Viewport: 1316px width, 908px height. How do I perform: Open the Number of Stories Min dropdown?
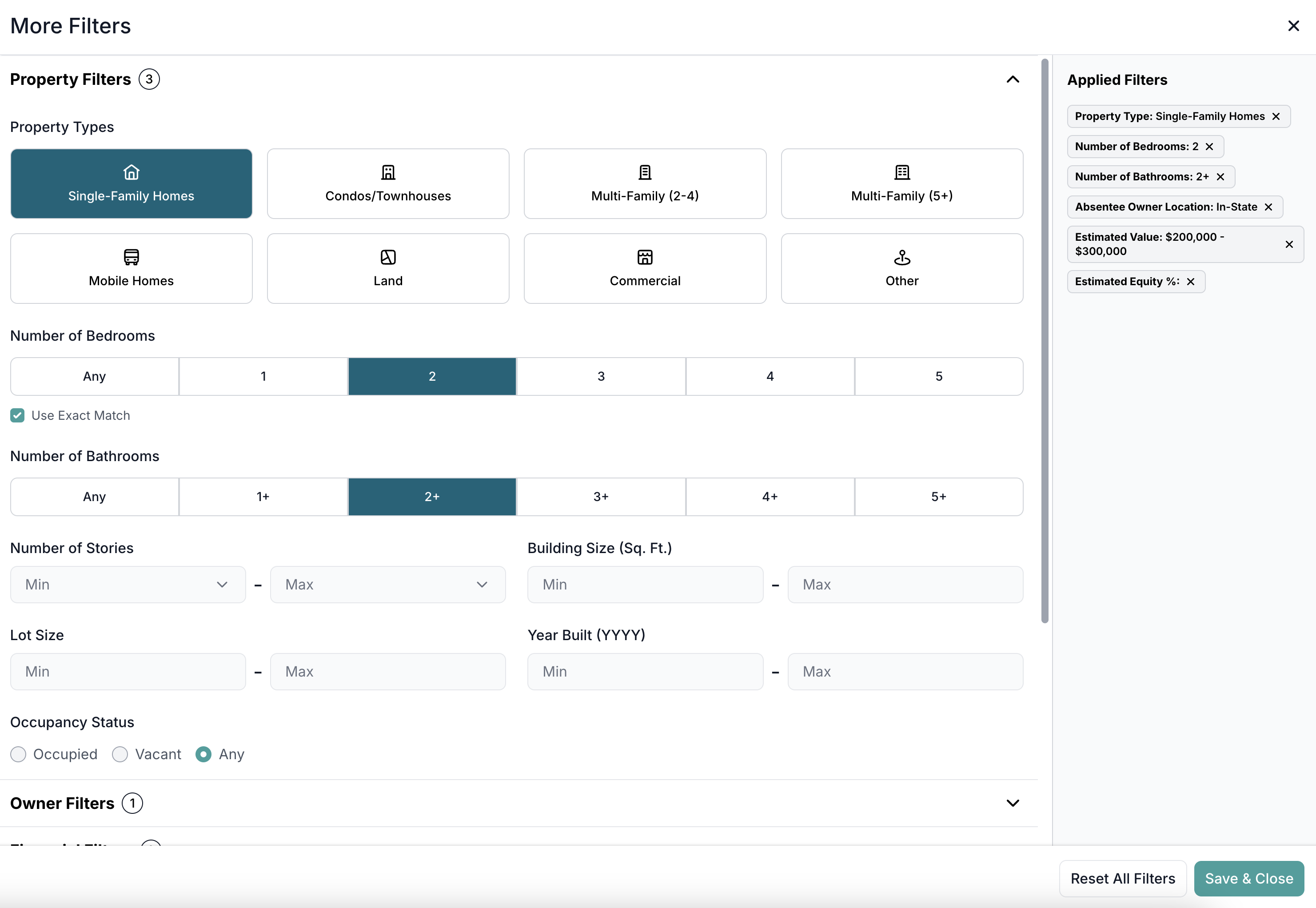coord(128,584)
